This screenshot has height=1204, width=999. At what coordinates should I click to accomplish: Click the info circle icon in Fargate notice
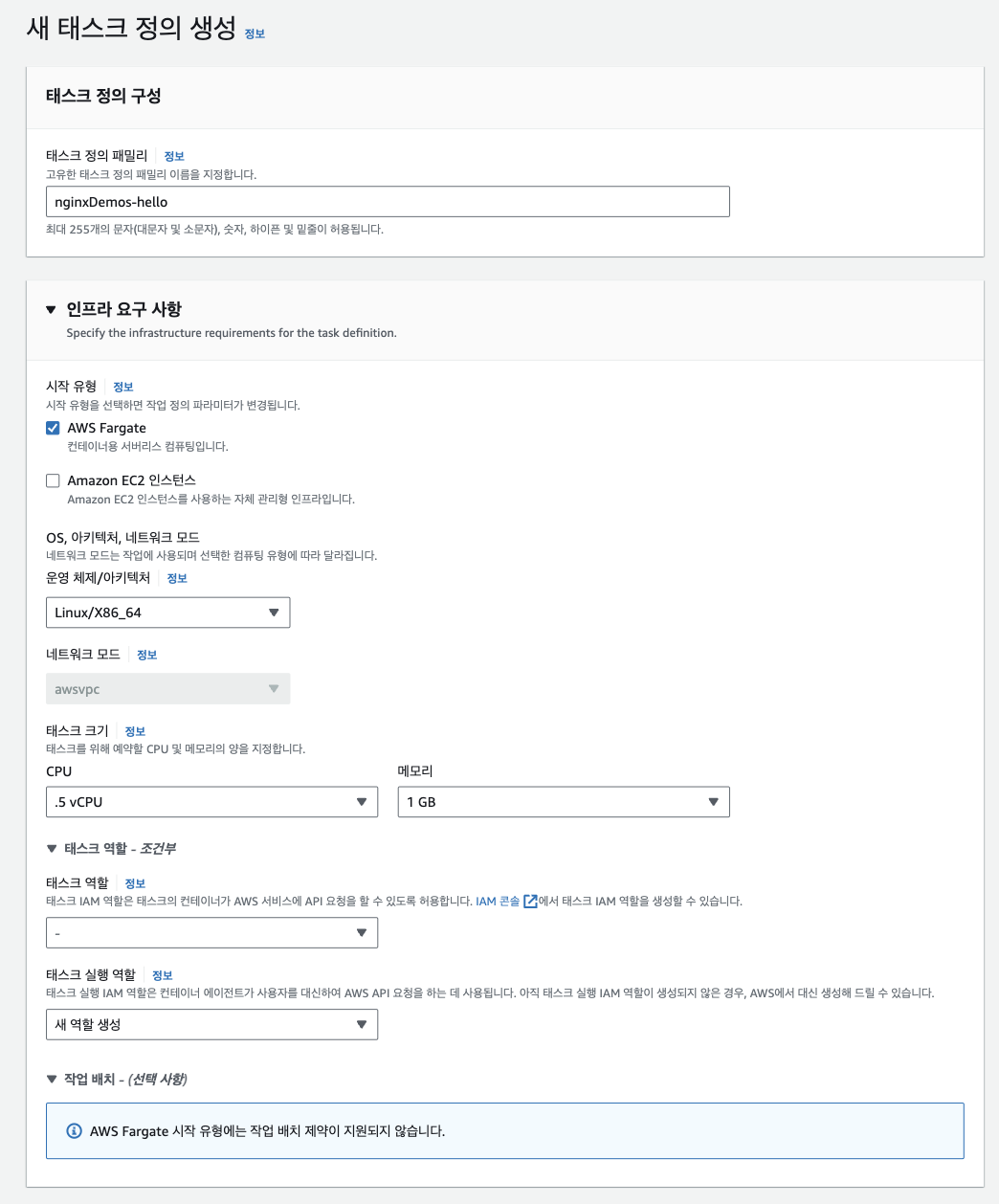(74, 1131)
